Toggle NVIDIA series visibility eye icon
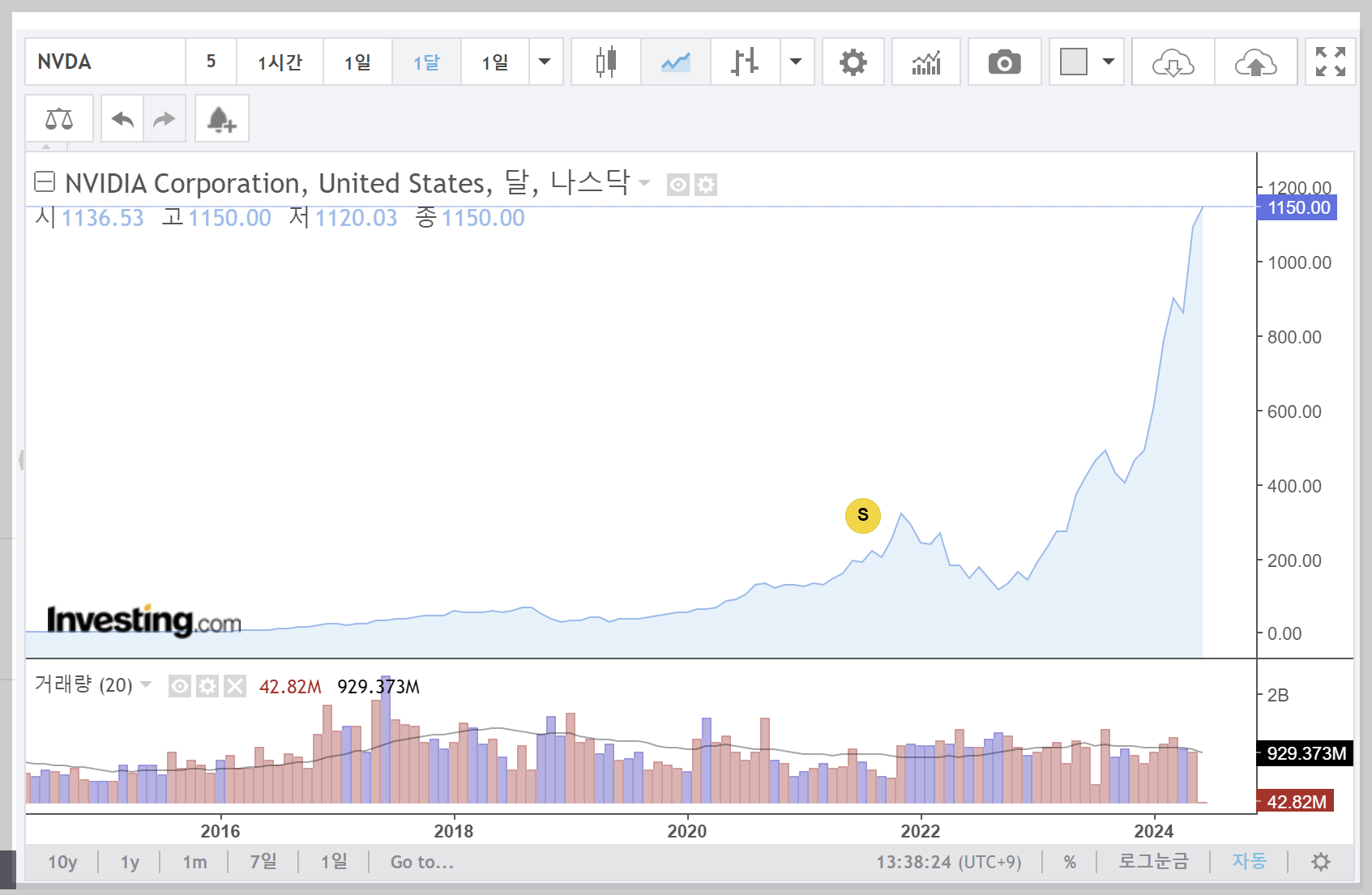 tap(677, 185)
